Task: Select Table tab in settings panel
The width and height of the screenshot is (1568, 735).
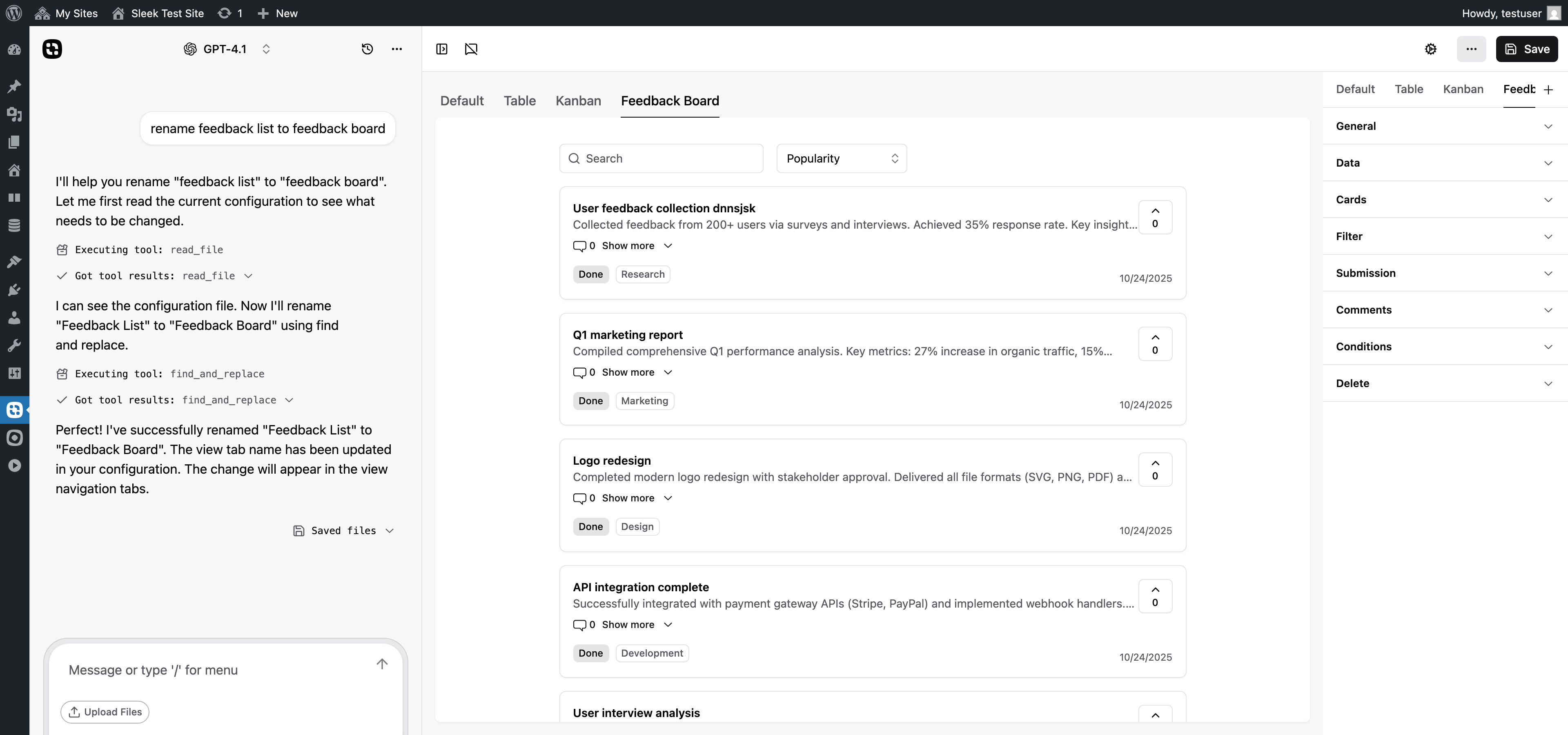Action: (1408, 89)
